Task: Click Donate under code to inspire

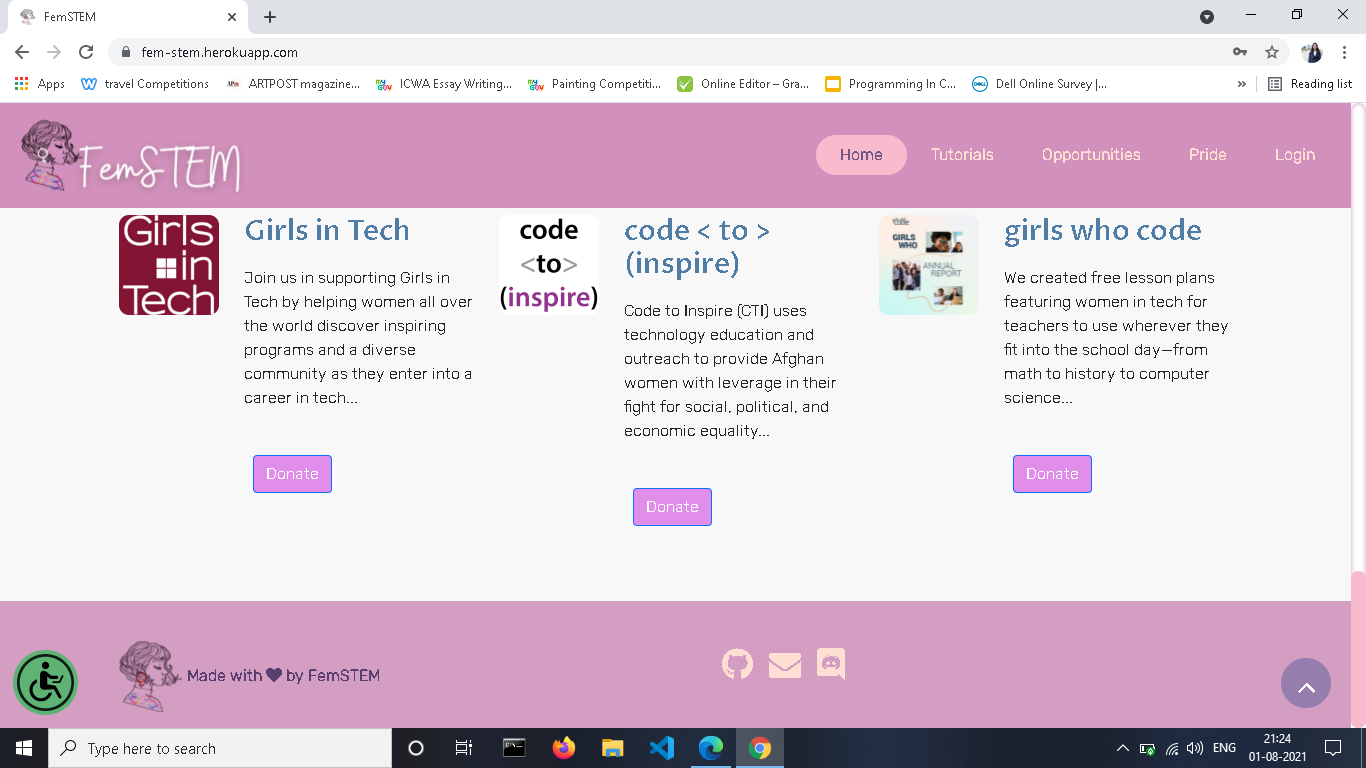Action: pos(672,507)
